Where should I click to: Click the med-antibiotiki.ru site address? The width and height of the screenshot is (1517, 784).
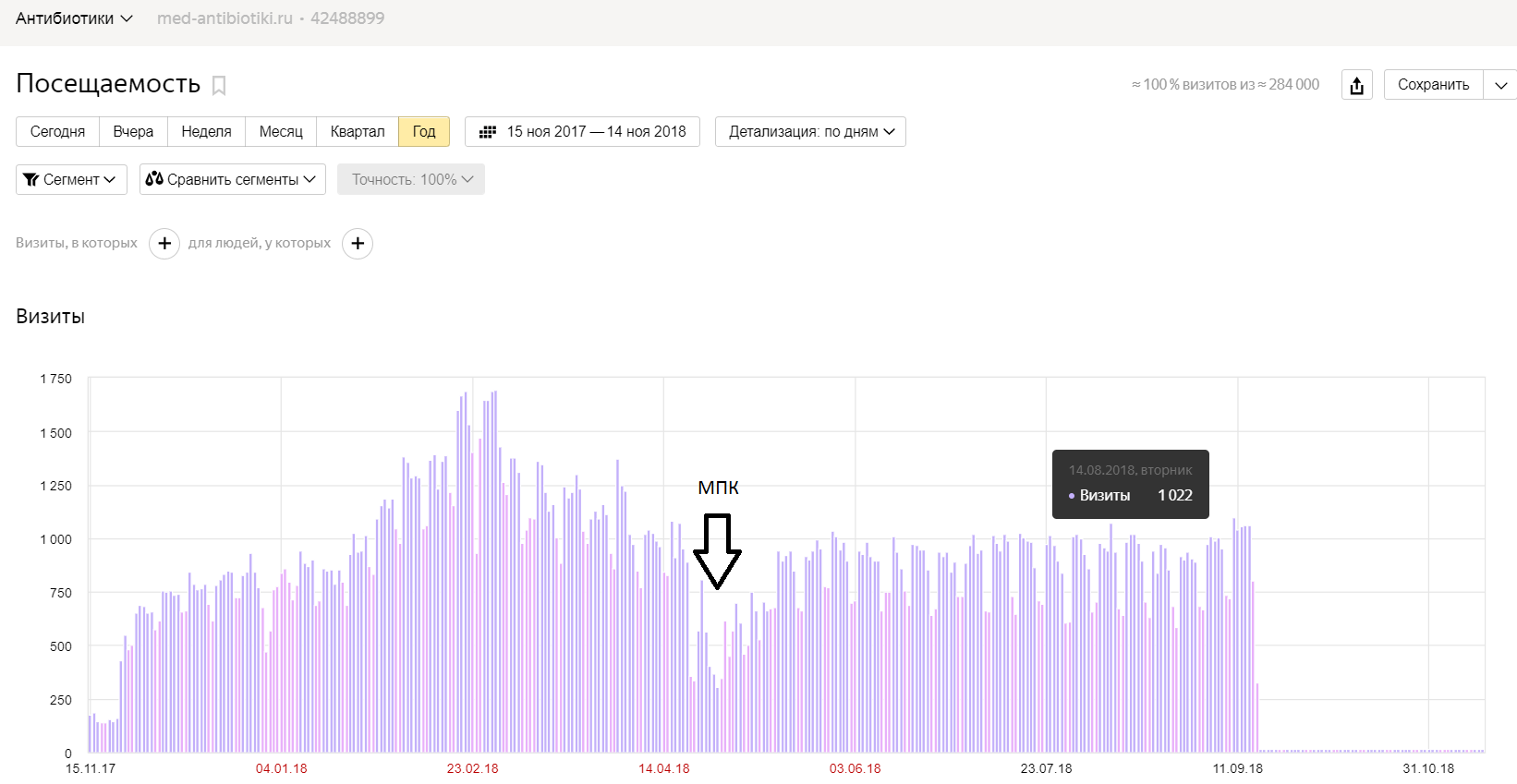click(x=225, y=18)
